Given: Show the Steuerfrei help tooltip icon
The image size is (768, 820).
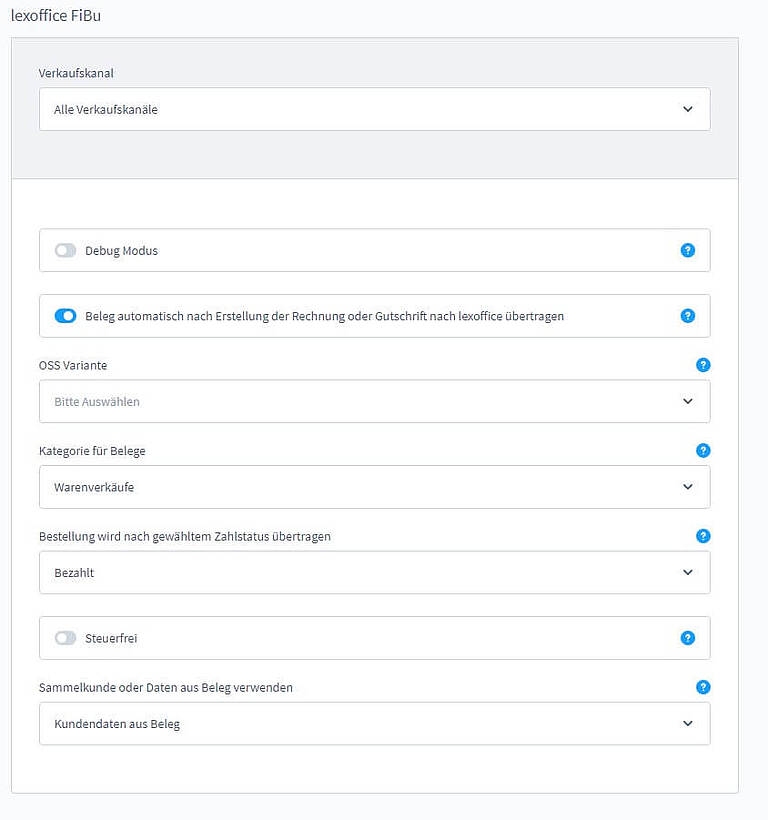Looking at the screenshot, I should pyautogui.click(x=687, y=638).
